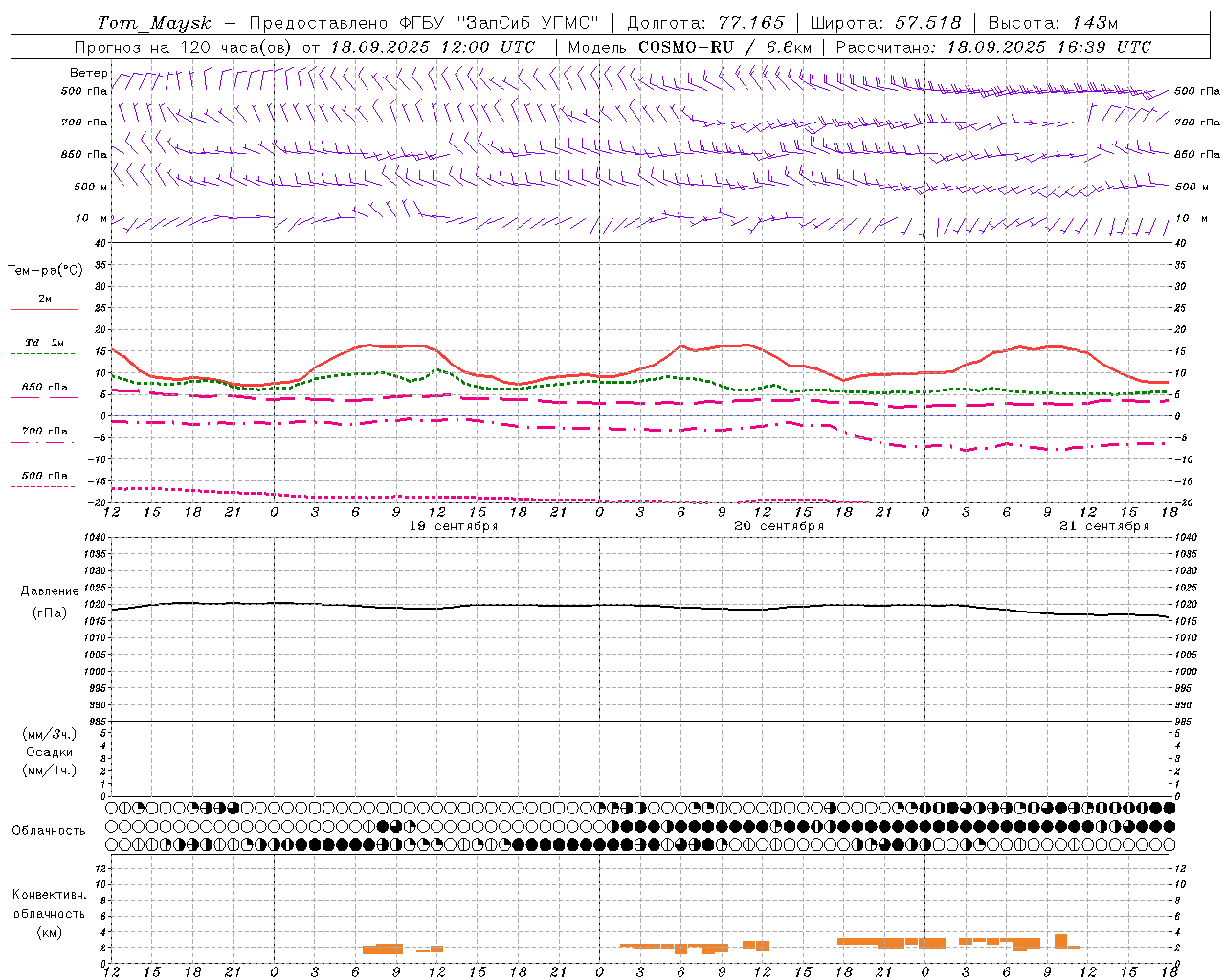Screen dimensions: 1225x980
Task: Click the '21 сентября' date label
Action: (1104, 526)
